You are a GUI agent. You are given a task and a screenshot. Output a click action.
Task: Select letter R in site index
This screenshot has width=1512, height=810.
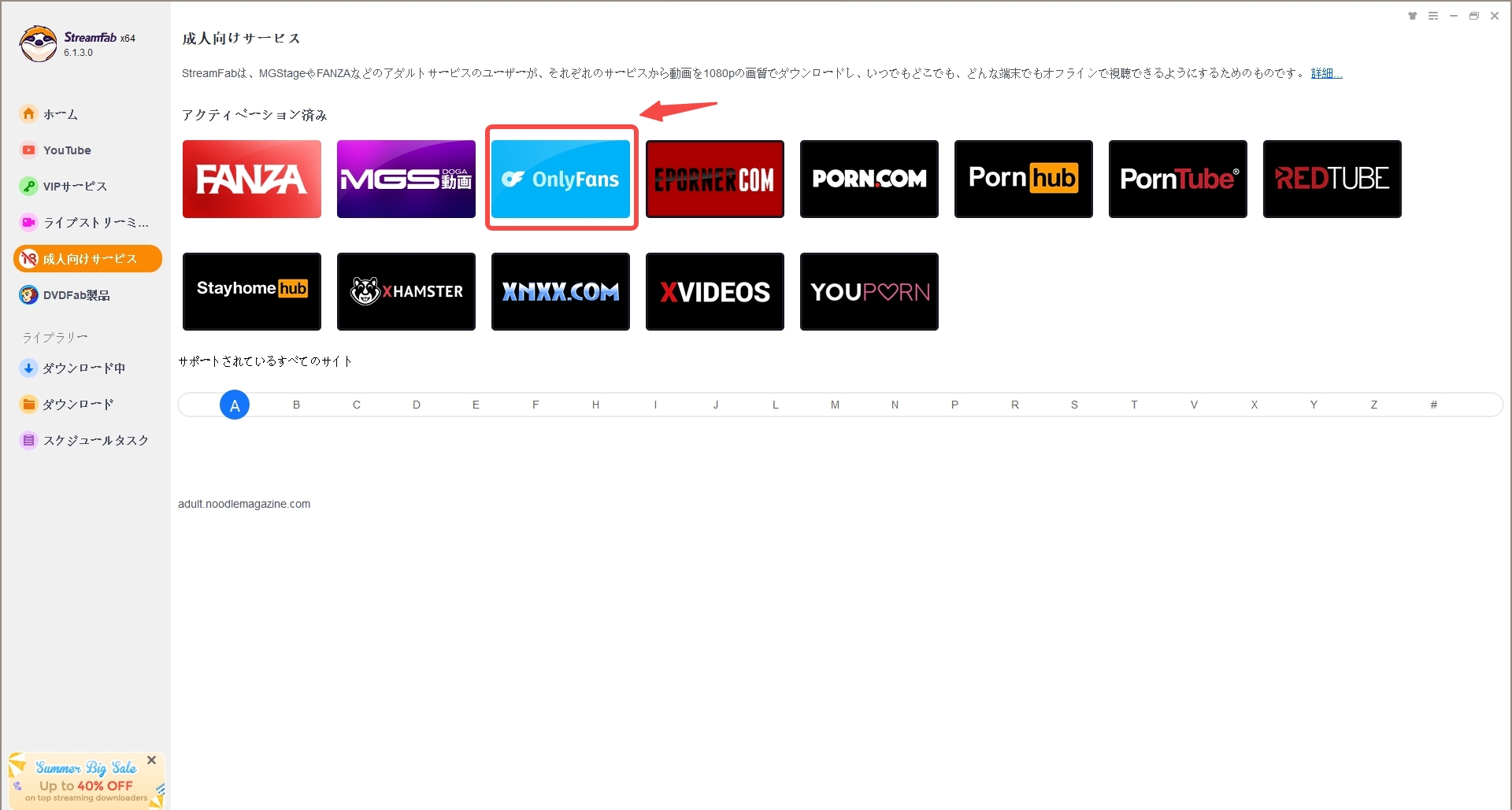1015,405
